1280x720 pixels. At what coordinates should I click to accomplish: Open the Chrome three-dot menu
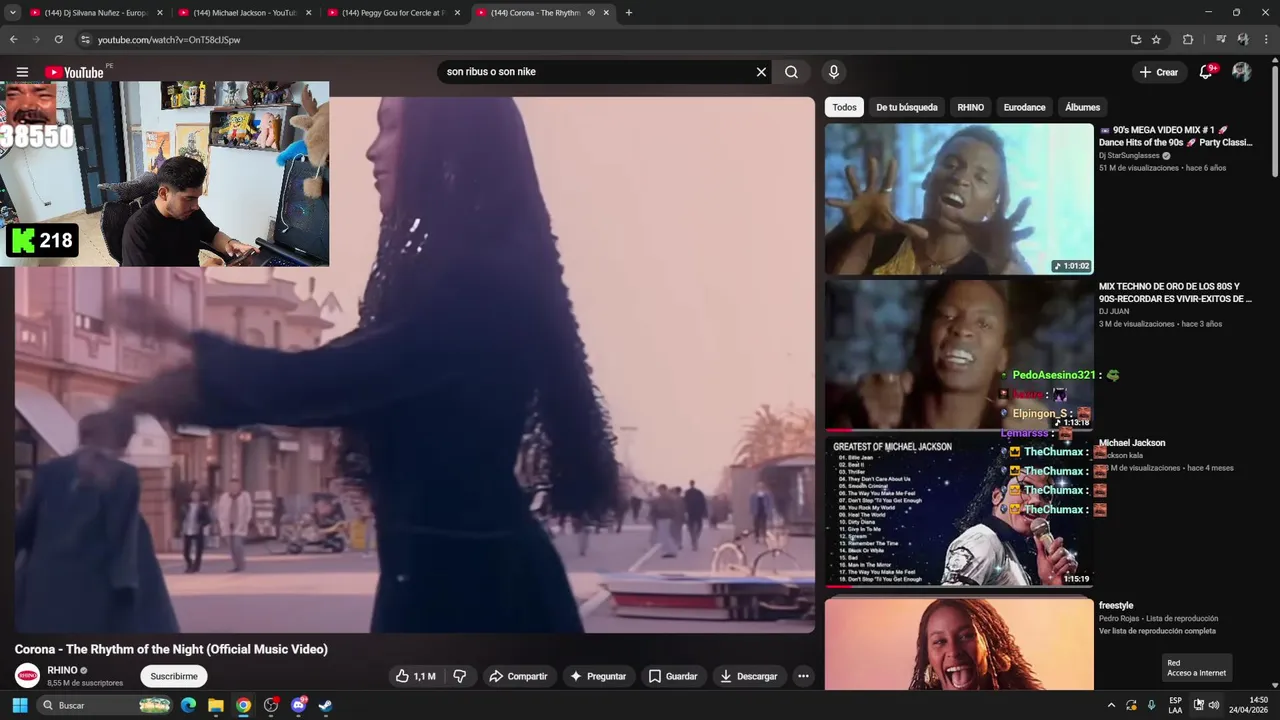pyautogui.click(x=1265, y=40)
